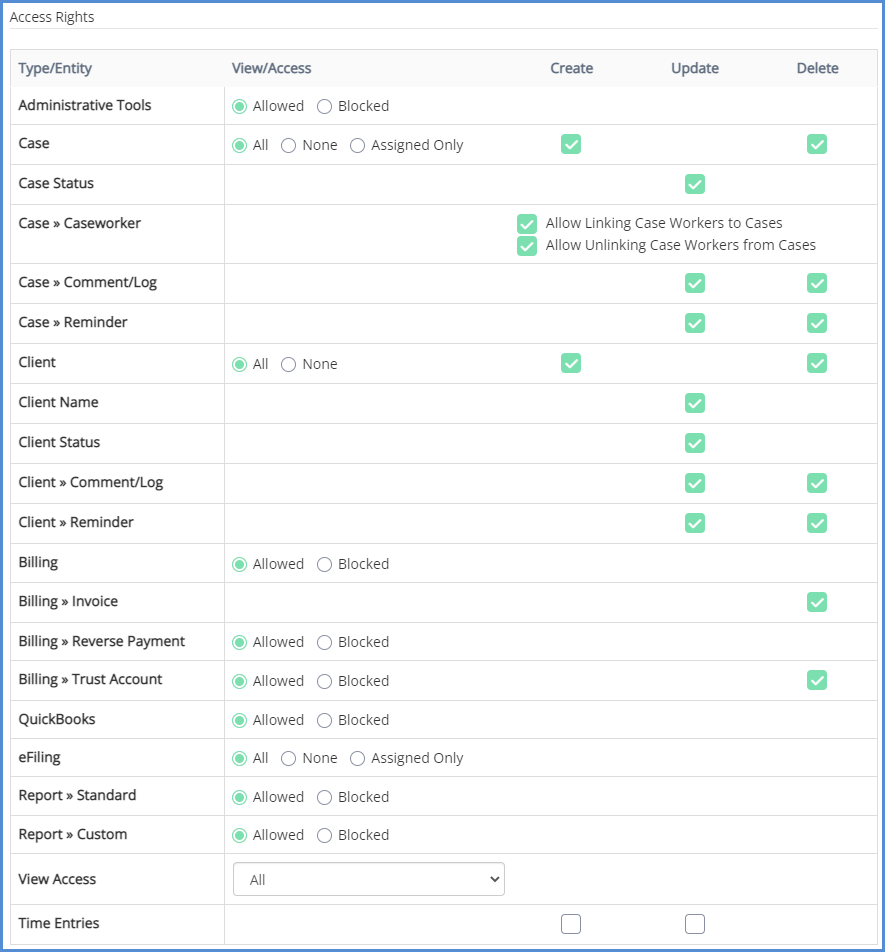
Task: Set eFiling access to None
Action: (x=289, y=759)
